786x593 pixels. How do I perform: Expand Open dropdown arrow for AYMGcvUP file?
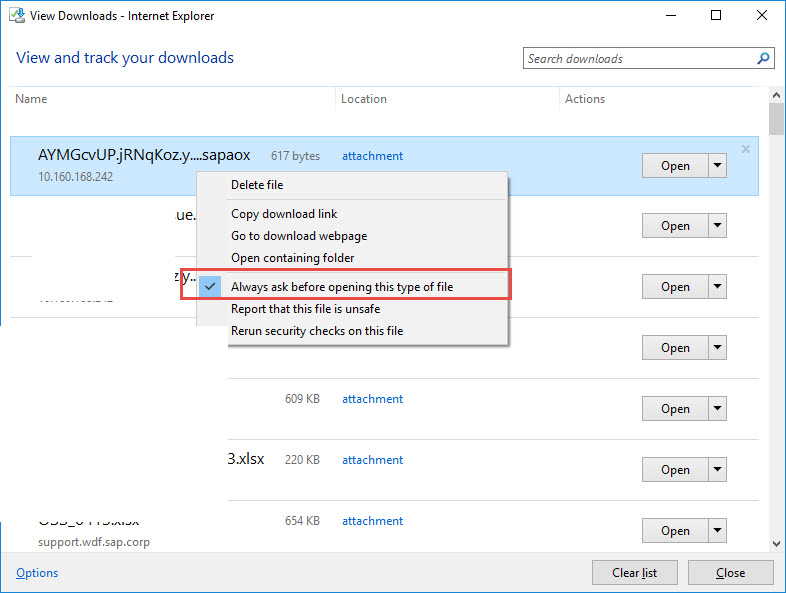717,166
